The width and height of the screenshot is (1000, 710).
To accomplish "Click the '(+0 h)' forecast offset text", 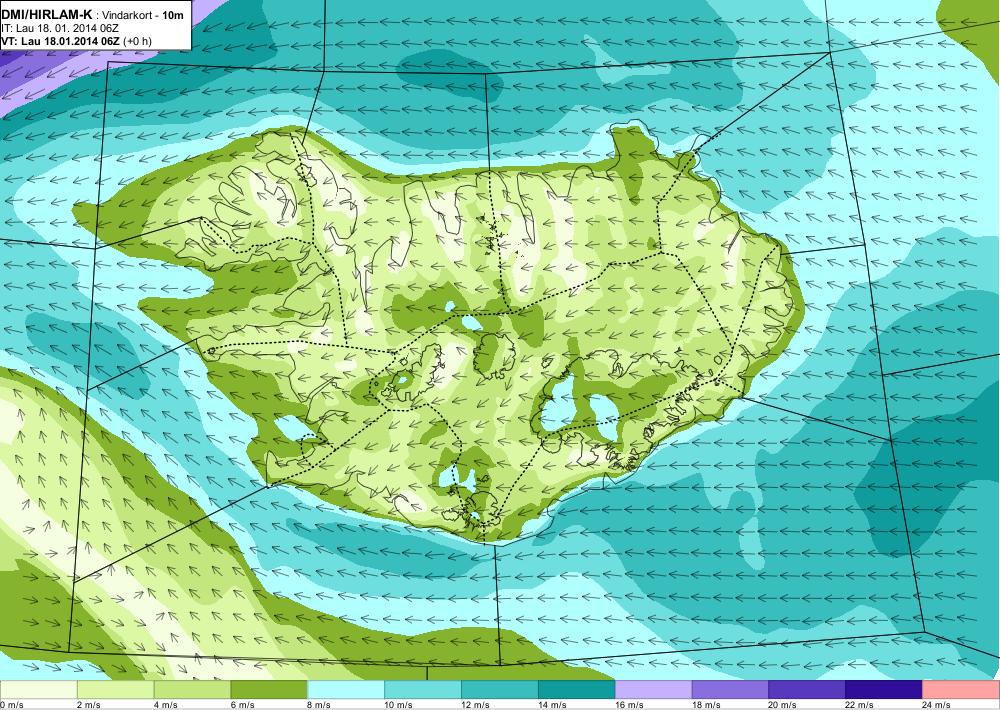I will (x=137, y=41).
